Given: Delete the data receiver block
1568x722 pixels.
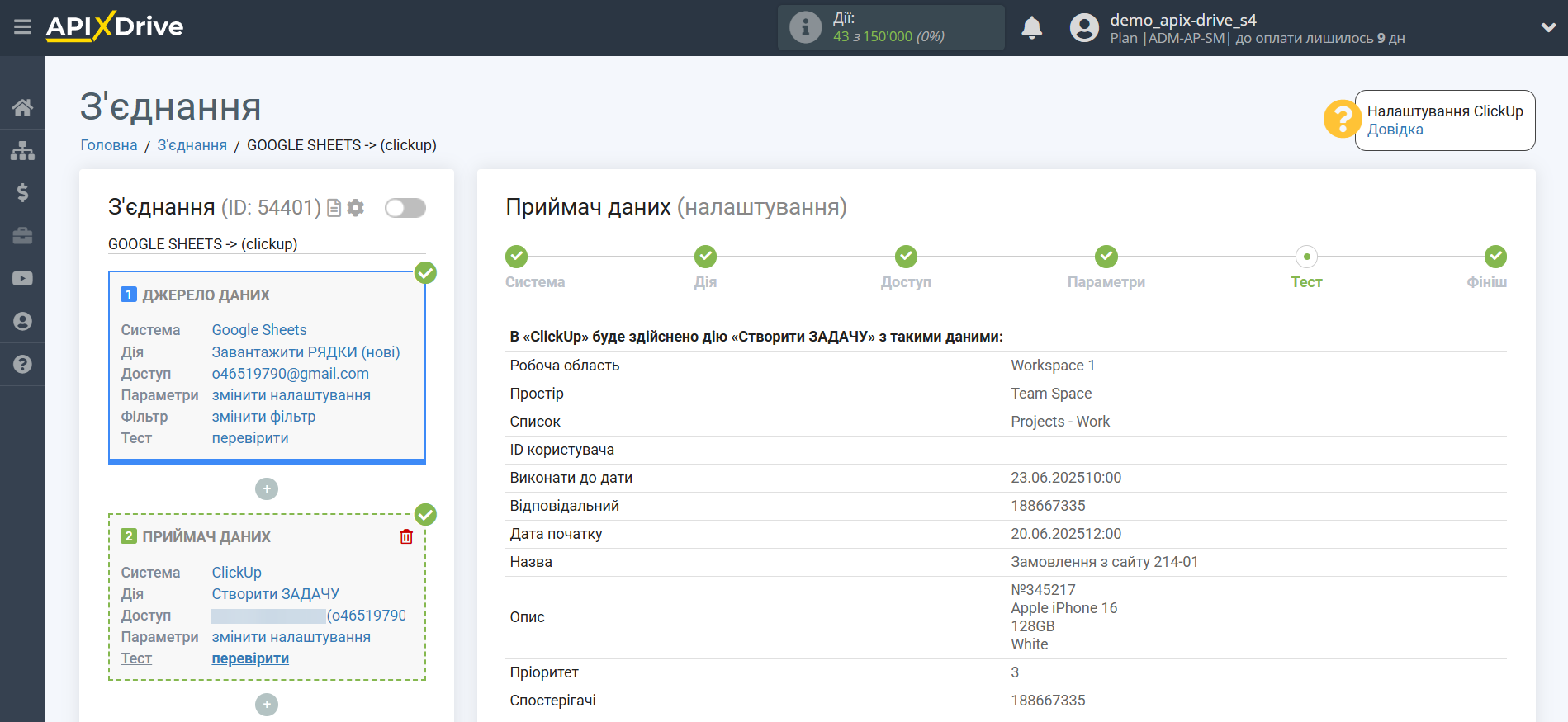Looking at the screenshot, I should (x=406, y=537).
